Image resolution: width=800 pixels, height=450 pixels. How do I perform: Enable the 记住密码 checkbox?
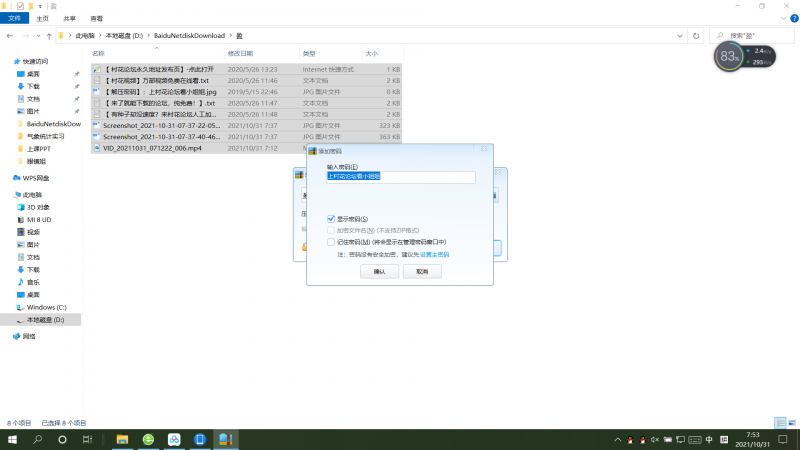(x=331, y=241)
